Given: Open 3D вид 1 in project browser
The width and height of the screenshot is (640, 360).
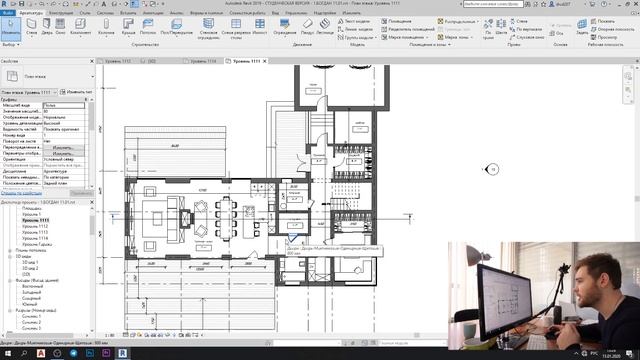Looking at the screenshot, I should tap(30, 262).
